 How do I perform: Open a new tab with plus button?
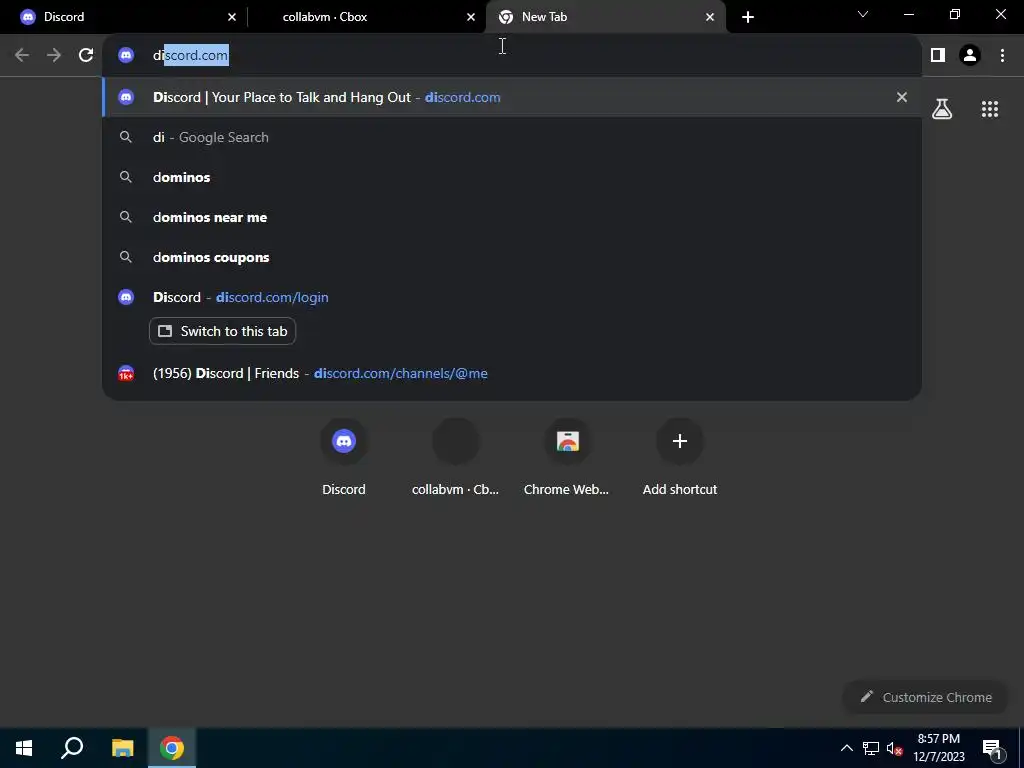(x=748, y=17)
